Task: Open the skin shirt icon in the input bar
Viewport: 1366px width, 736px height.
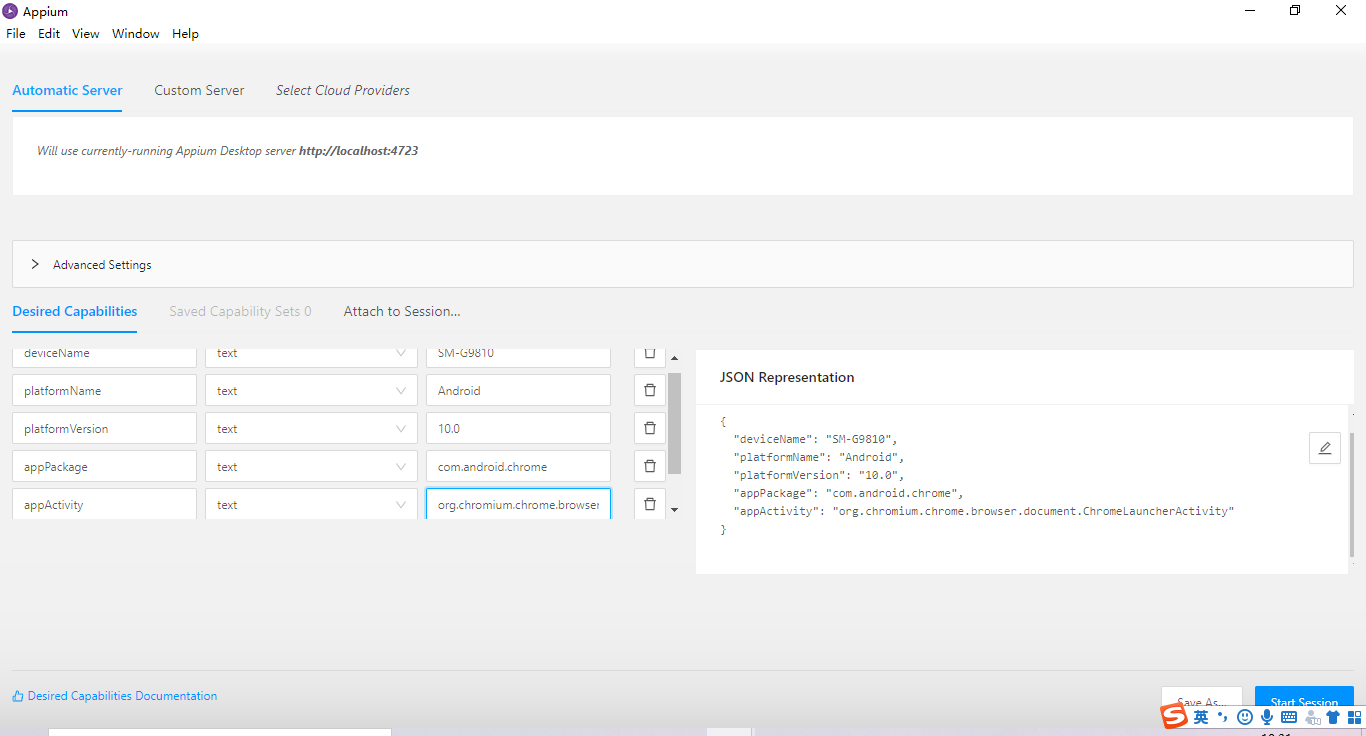Action: point(1333,717)
